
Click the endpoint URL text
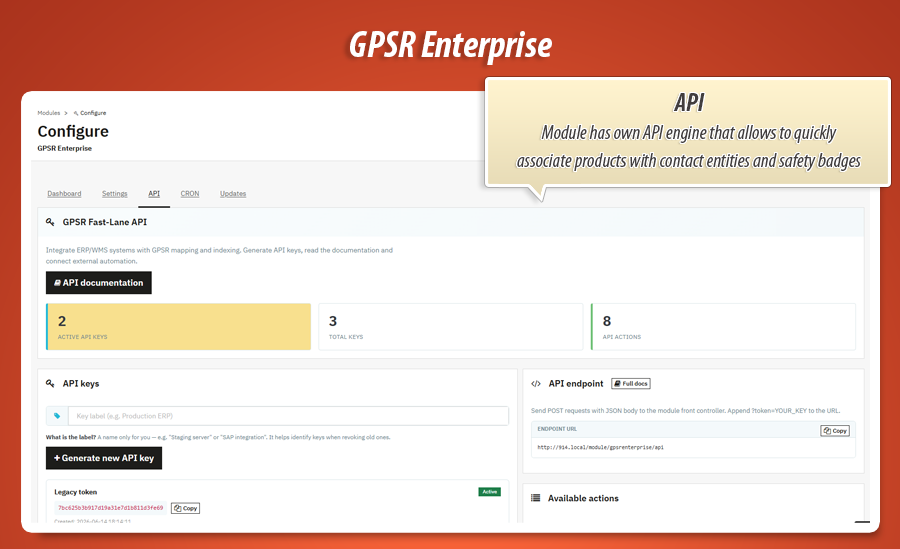click(x=600, y=447)
